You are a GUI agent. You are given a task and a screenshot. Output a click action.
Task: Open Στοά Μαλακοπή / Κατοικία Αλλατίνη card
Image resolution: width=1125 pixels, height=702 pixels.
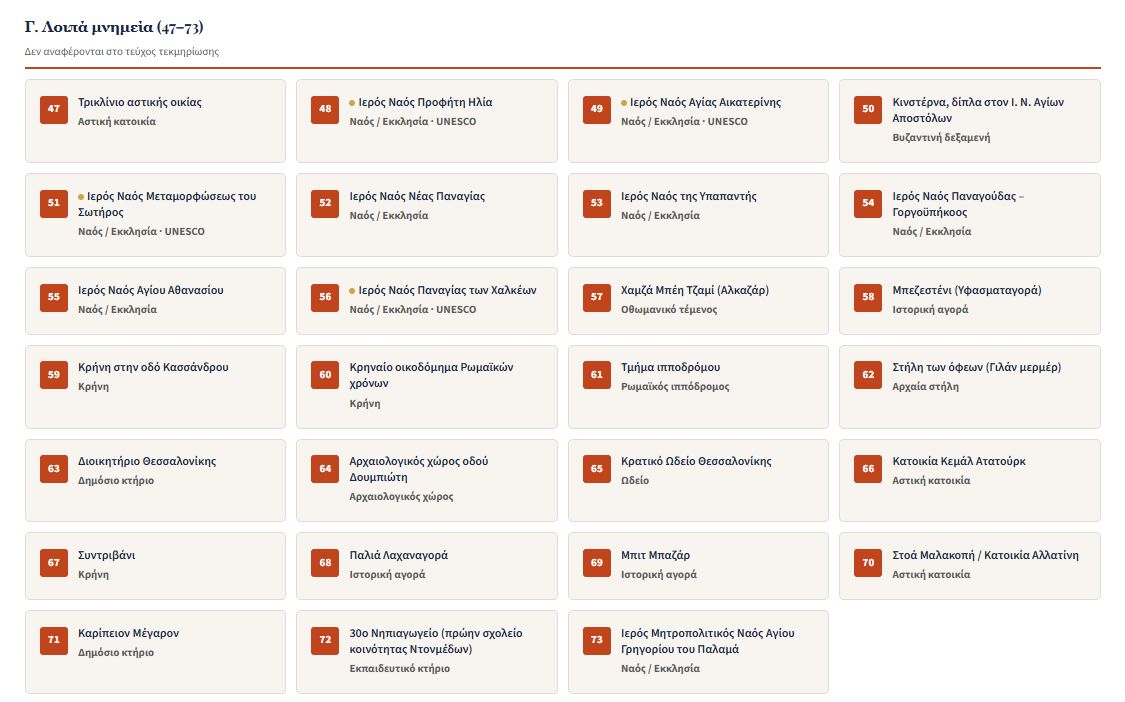click(x=970, y=566)
